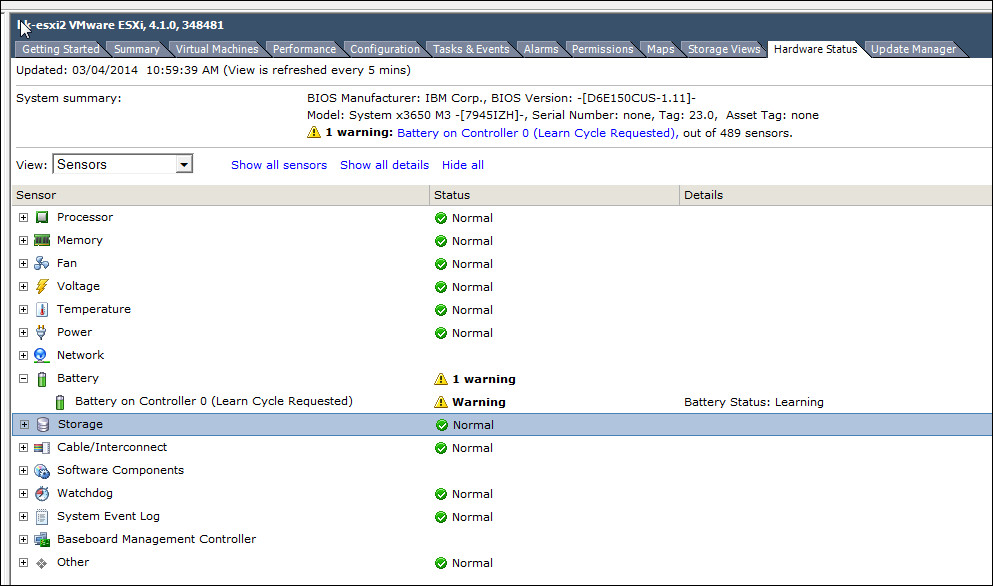
Task: Switch to the Configuration tab
Action: pos(384,49)
